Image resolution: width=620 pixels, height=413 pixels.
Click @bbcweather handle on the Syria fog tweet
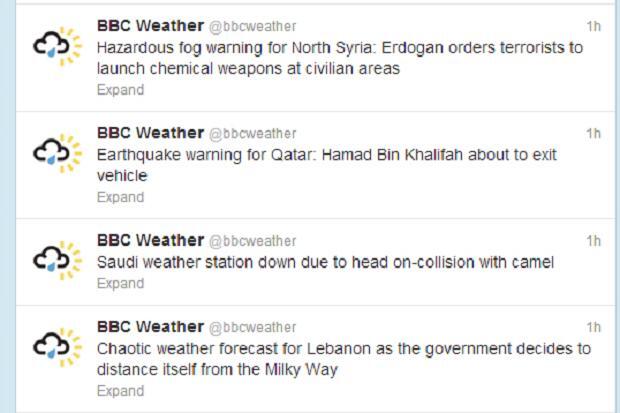(x=252, y=26)
